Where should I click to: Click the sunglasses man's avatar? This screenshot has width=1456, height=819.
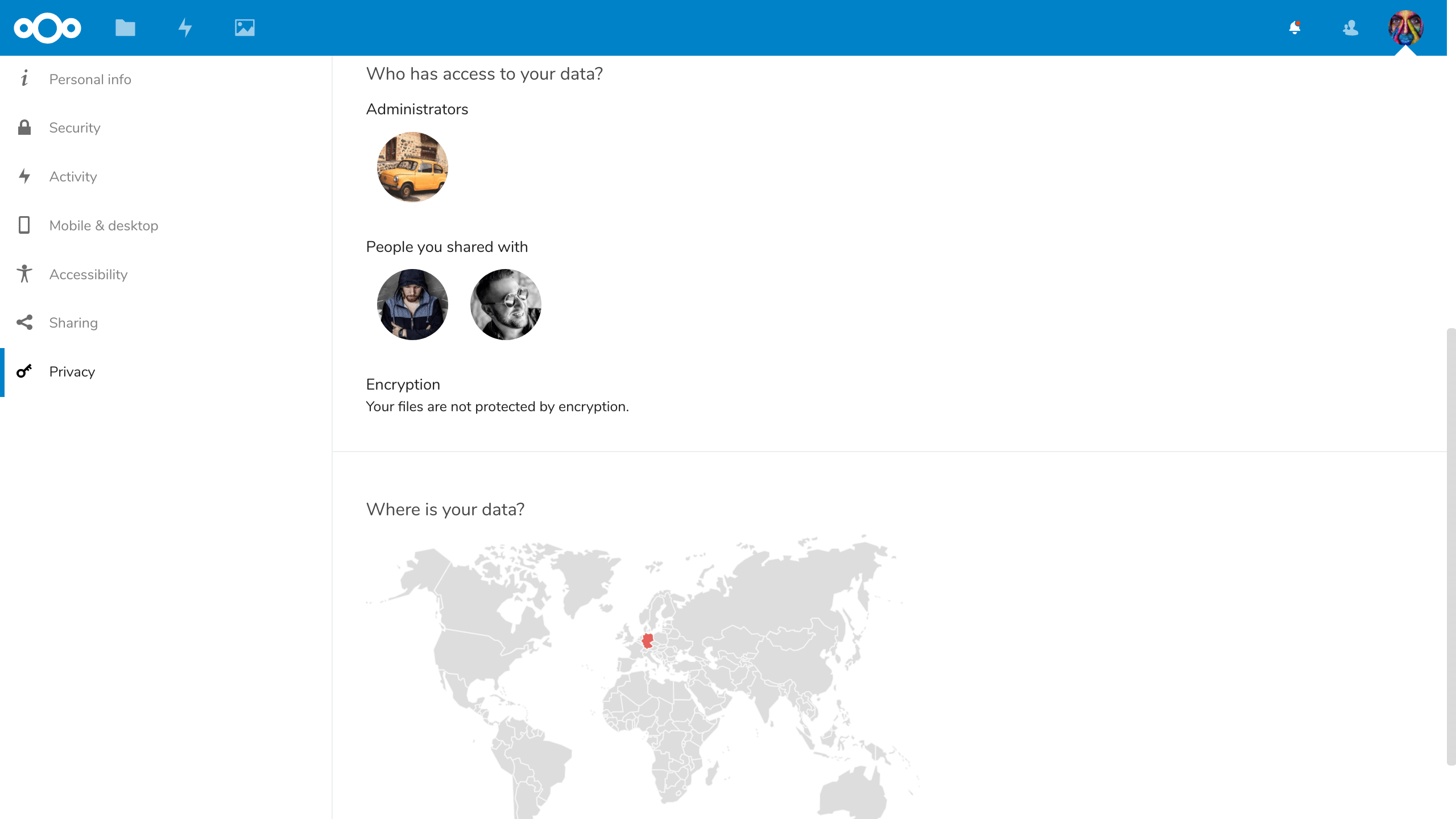[x=506, y=304]
